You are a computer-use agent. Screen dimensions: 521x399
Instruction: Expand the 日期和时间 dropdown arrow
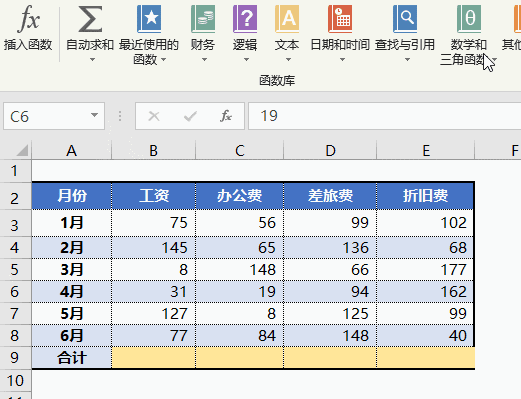(x=342, y=60)
